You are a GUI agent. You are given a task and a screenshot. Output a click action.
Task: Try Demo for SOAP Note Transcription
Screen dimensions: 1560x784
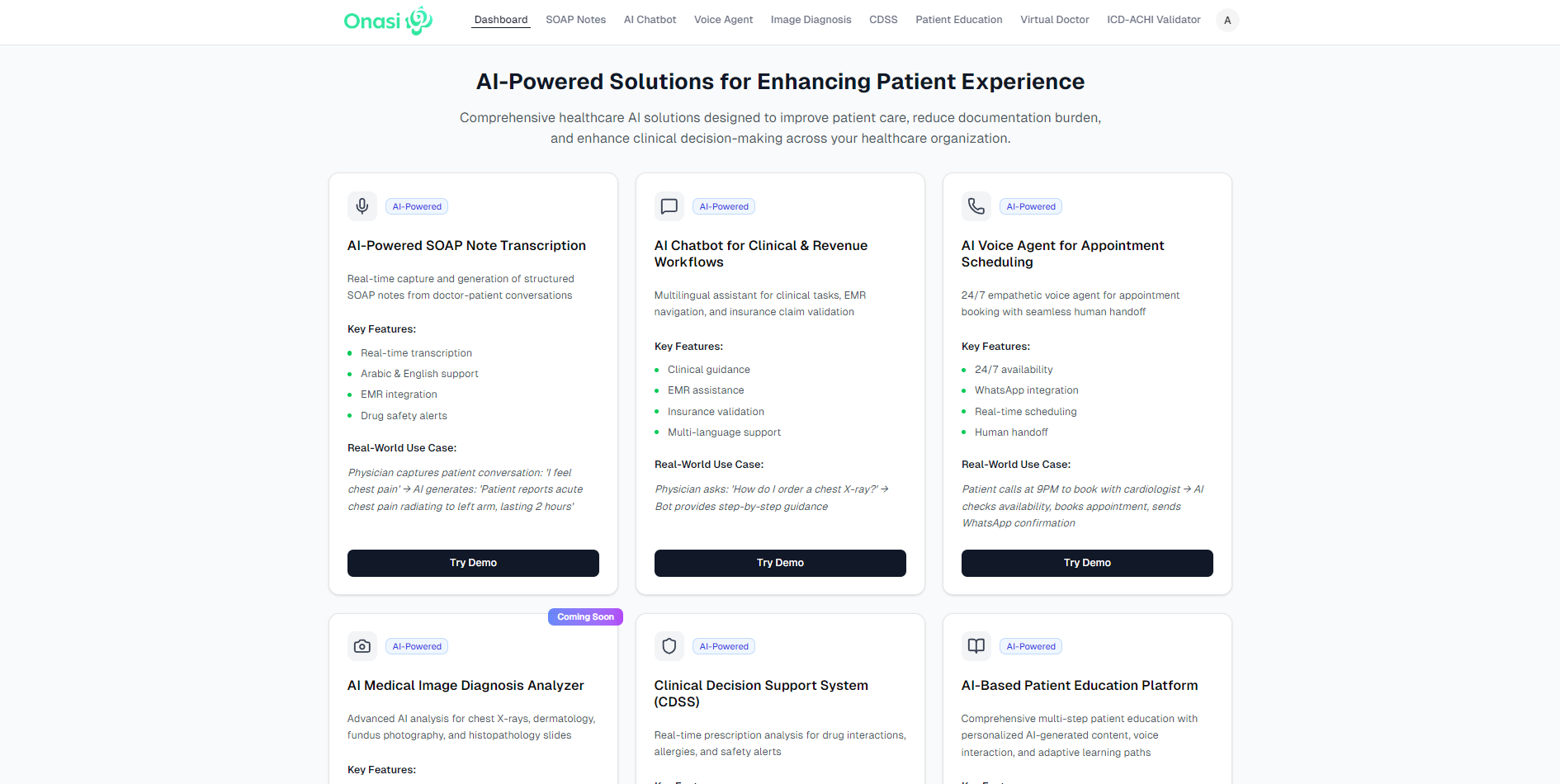[473, 563]
